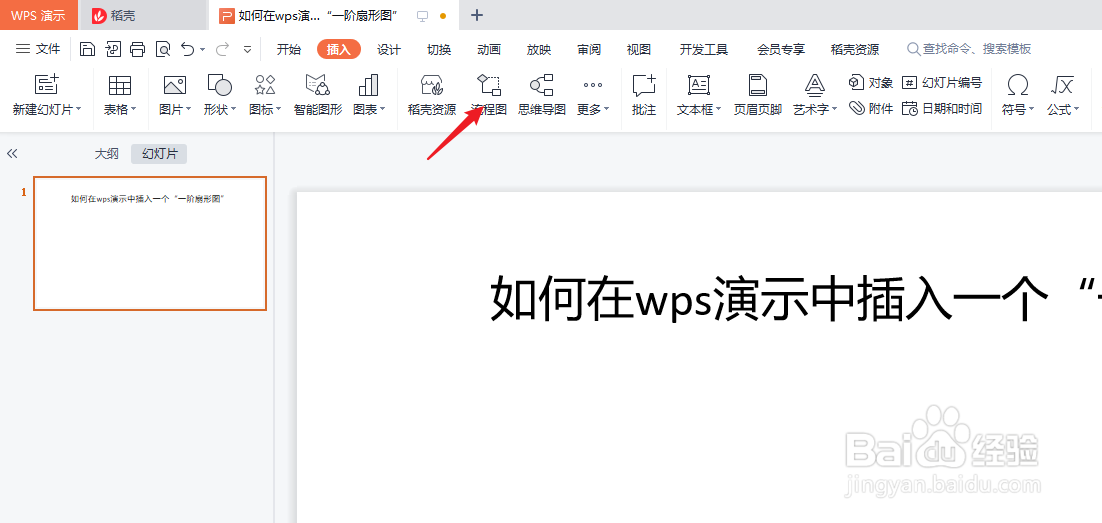Click the 附件 attachment button

click(871, 108)
